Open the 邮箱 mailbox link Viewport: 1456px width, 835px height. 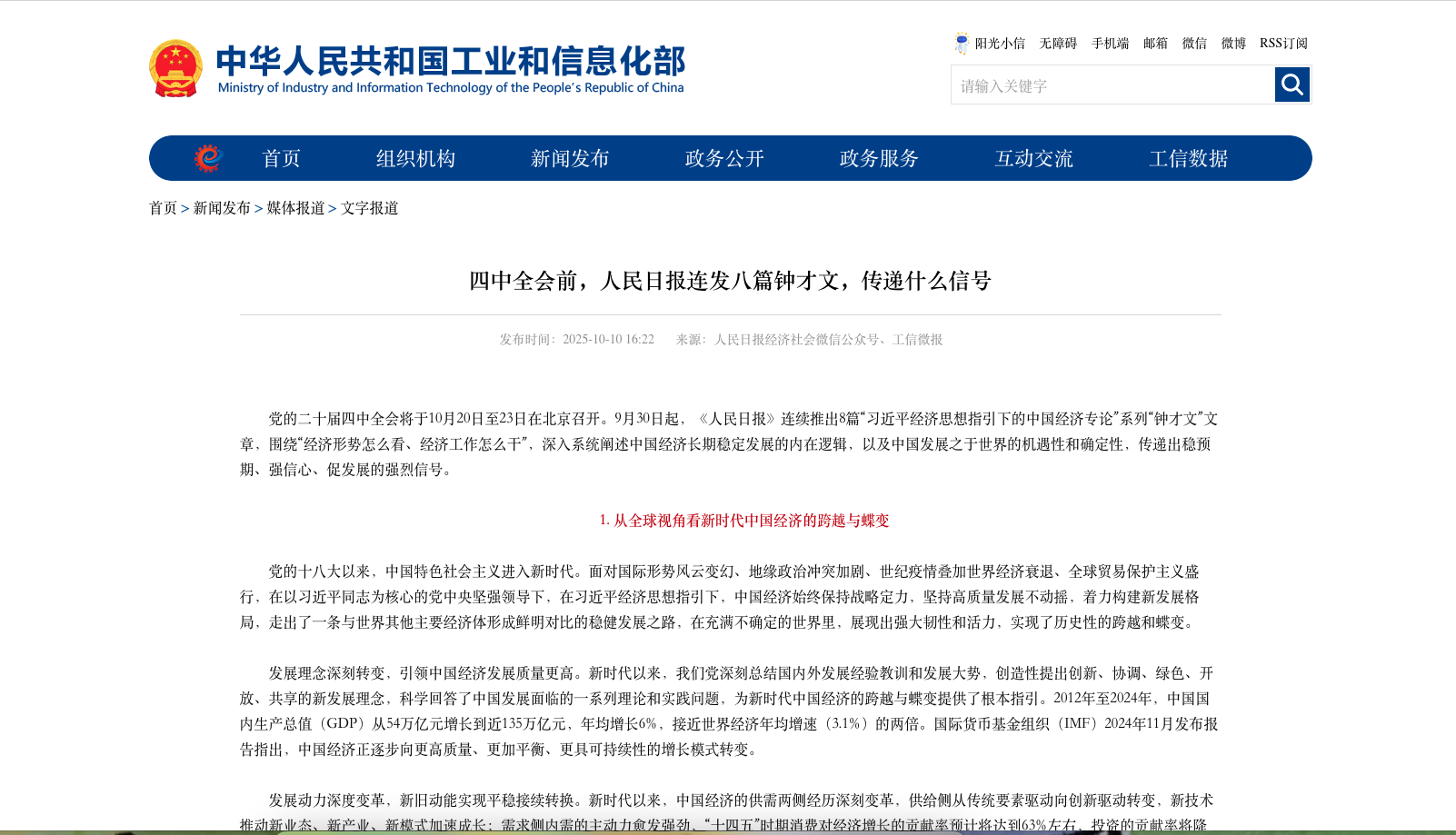(x=1154, y=43)
